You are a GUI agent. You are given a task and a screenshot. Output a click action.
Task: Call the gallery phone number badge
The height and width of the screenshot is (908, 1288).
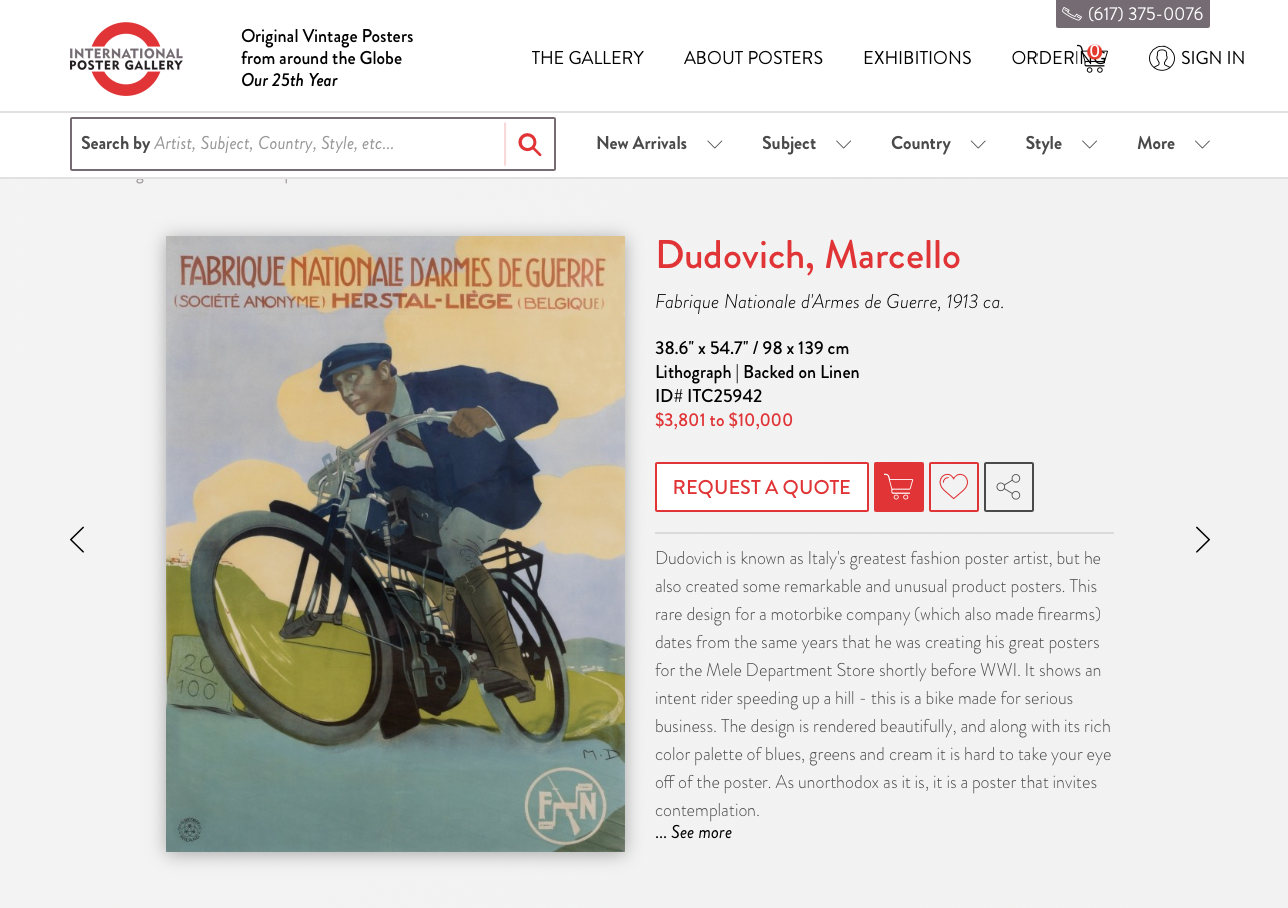[x=1133, y=14]
